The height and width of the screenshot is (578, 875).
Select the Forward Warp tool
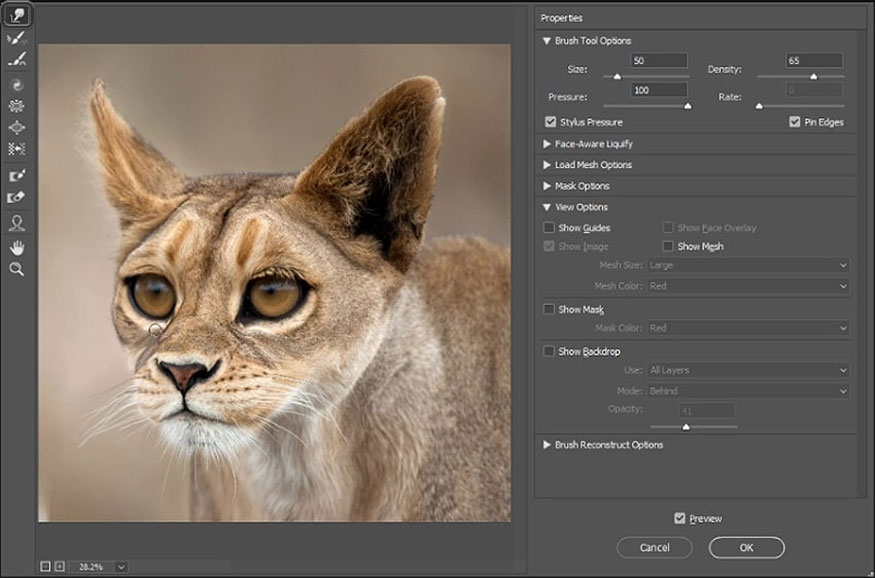coord(16,15)
